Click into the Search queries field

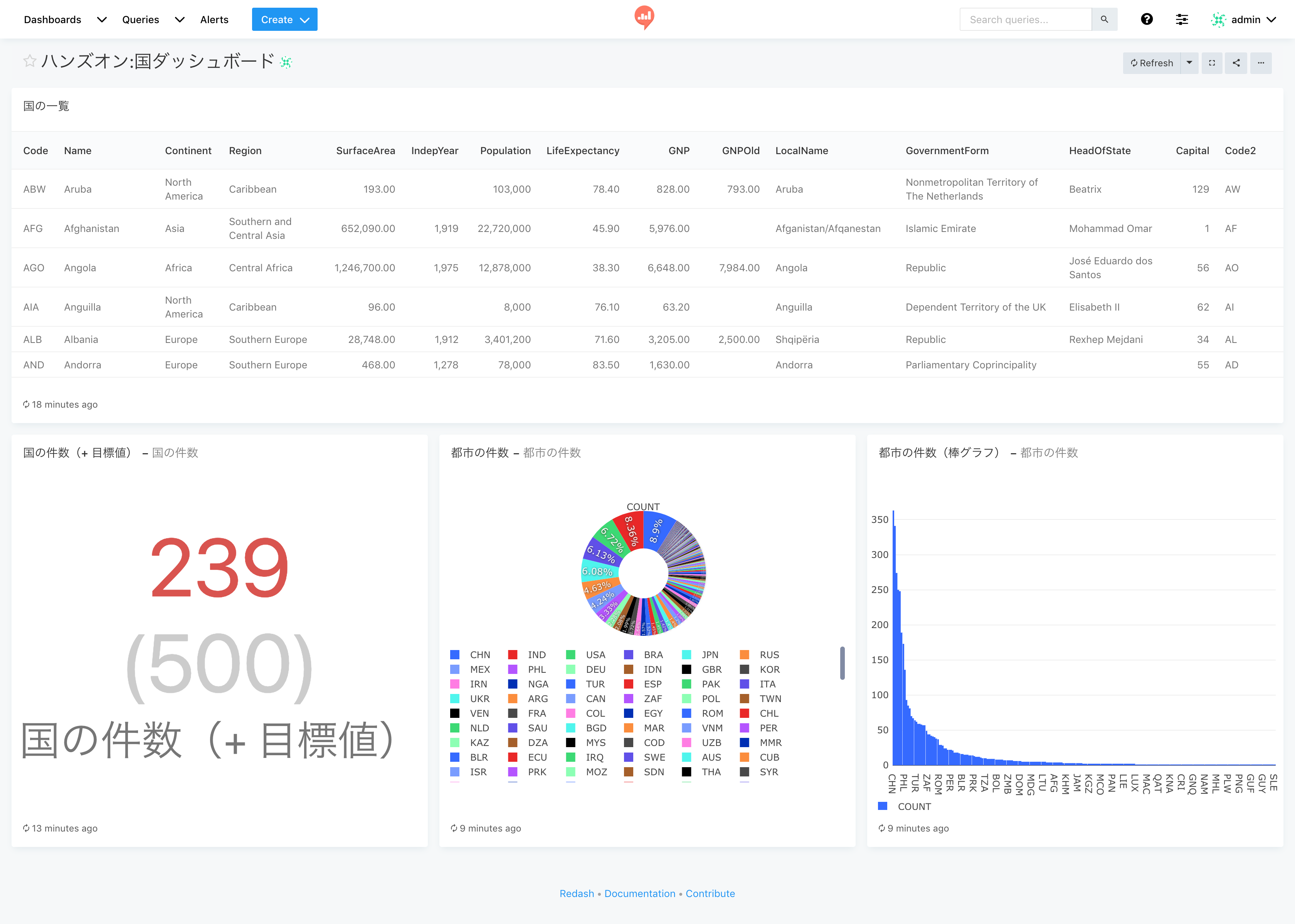coord(1025,19)
